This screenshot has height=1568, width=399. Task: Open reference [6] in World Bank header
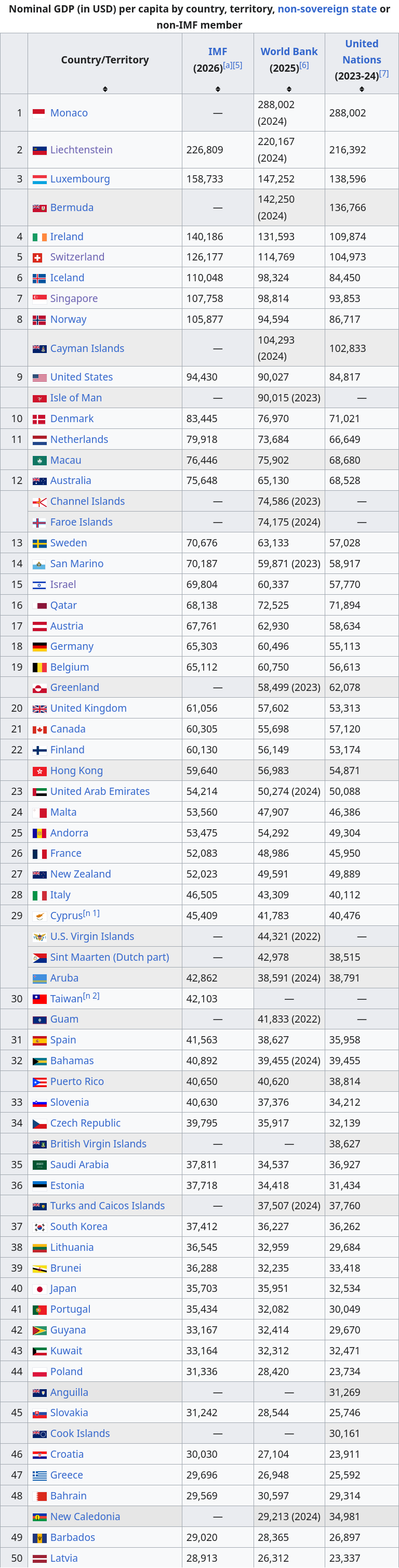click(303, 65)
